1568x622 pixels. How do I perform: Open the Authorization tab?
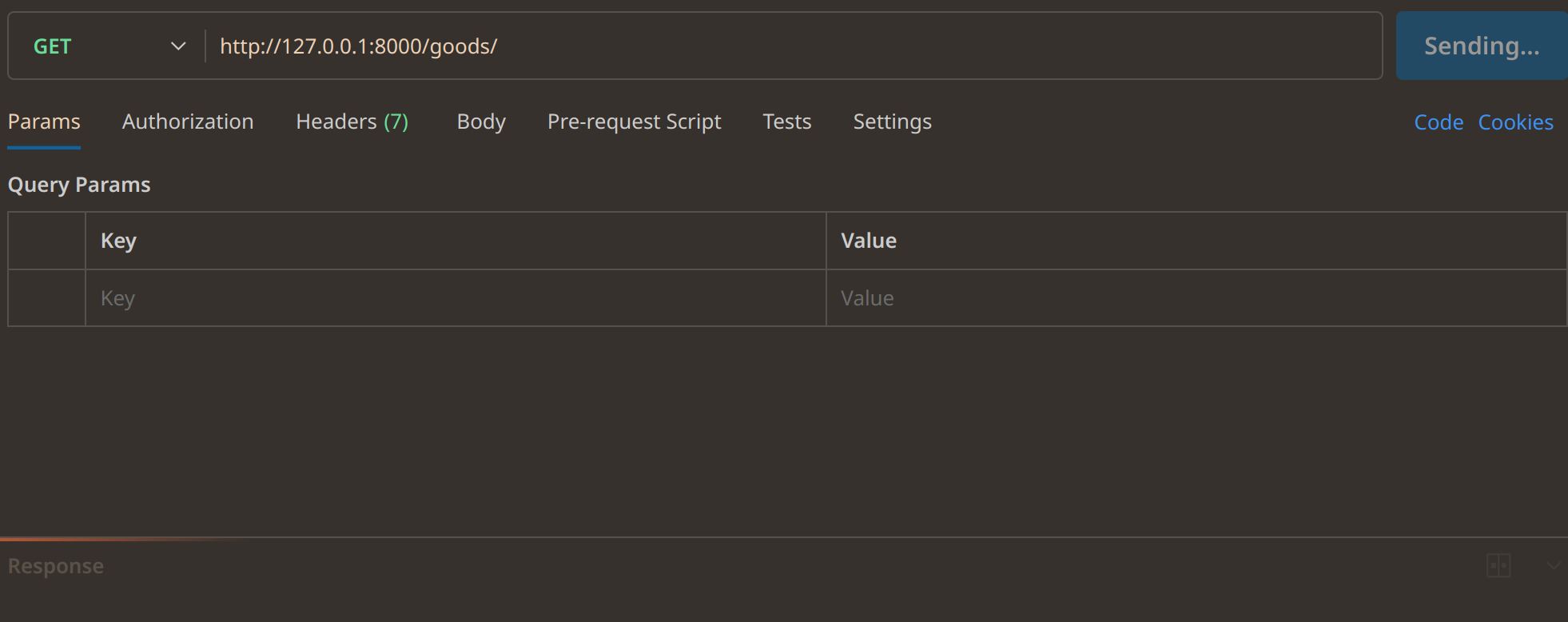pos(188,122)
